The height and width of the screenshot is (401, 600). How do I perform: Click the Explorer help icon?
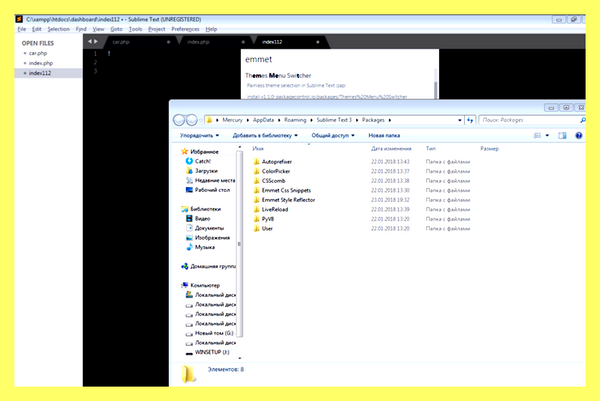tap(579, 135)
